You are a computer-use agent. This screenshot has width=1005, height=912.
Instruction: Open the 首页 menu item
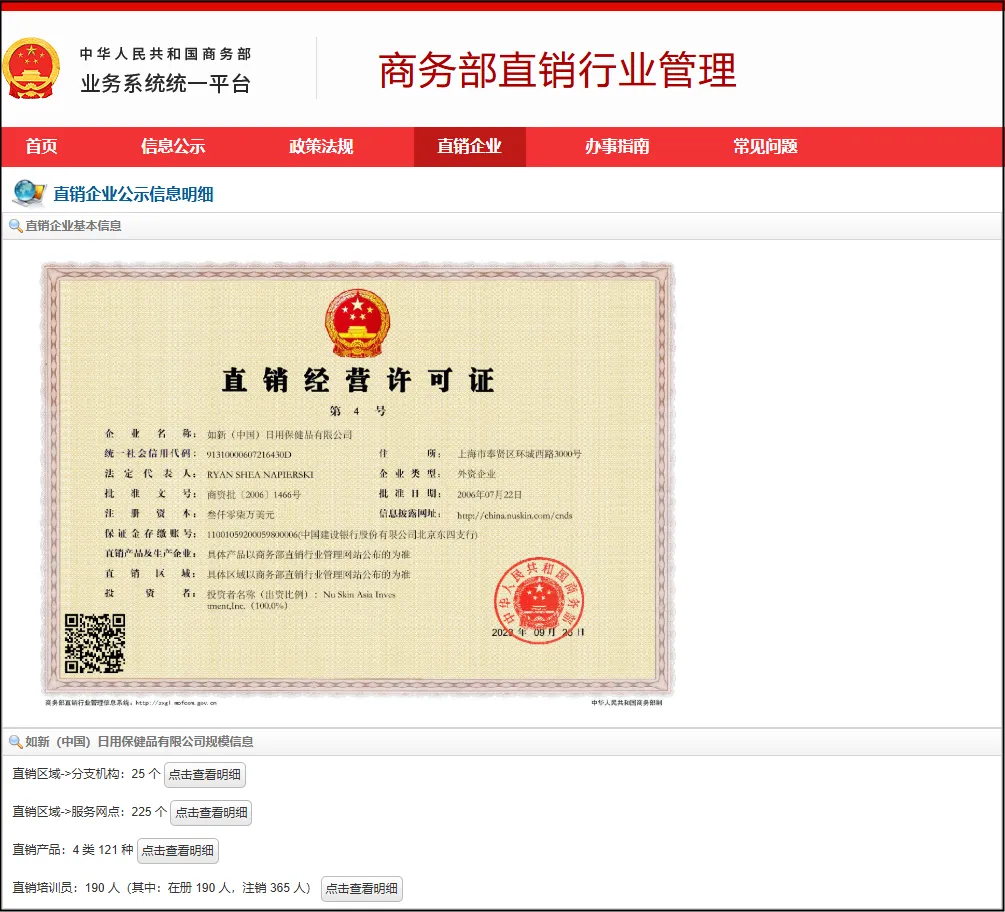[41, 146]
